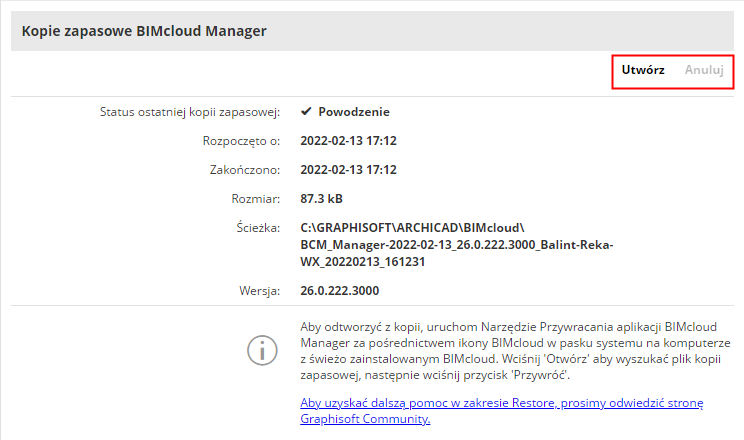Click the greyed-out Anuluj button

point(704,70)
